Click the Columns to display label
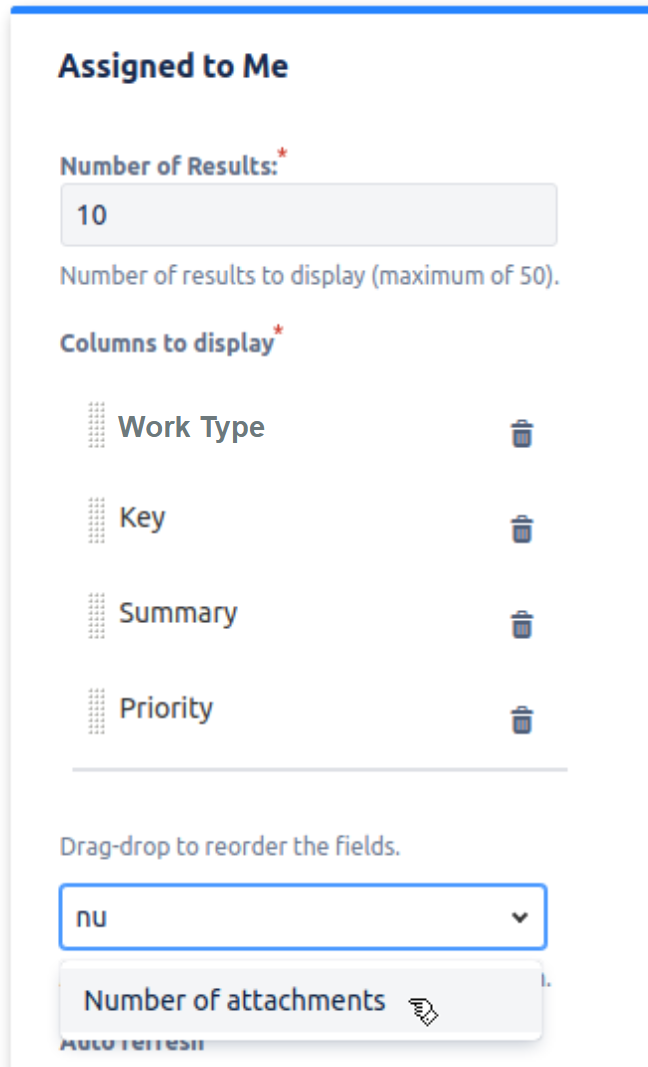 pyautogui.click(x=166, y=343)
